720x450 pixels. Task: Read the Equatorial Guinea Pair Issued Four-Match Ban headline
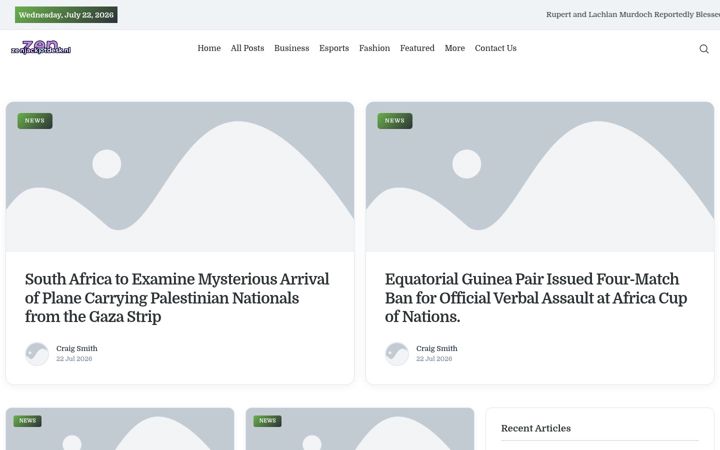[536, 298]
